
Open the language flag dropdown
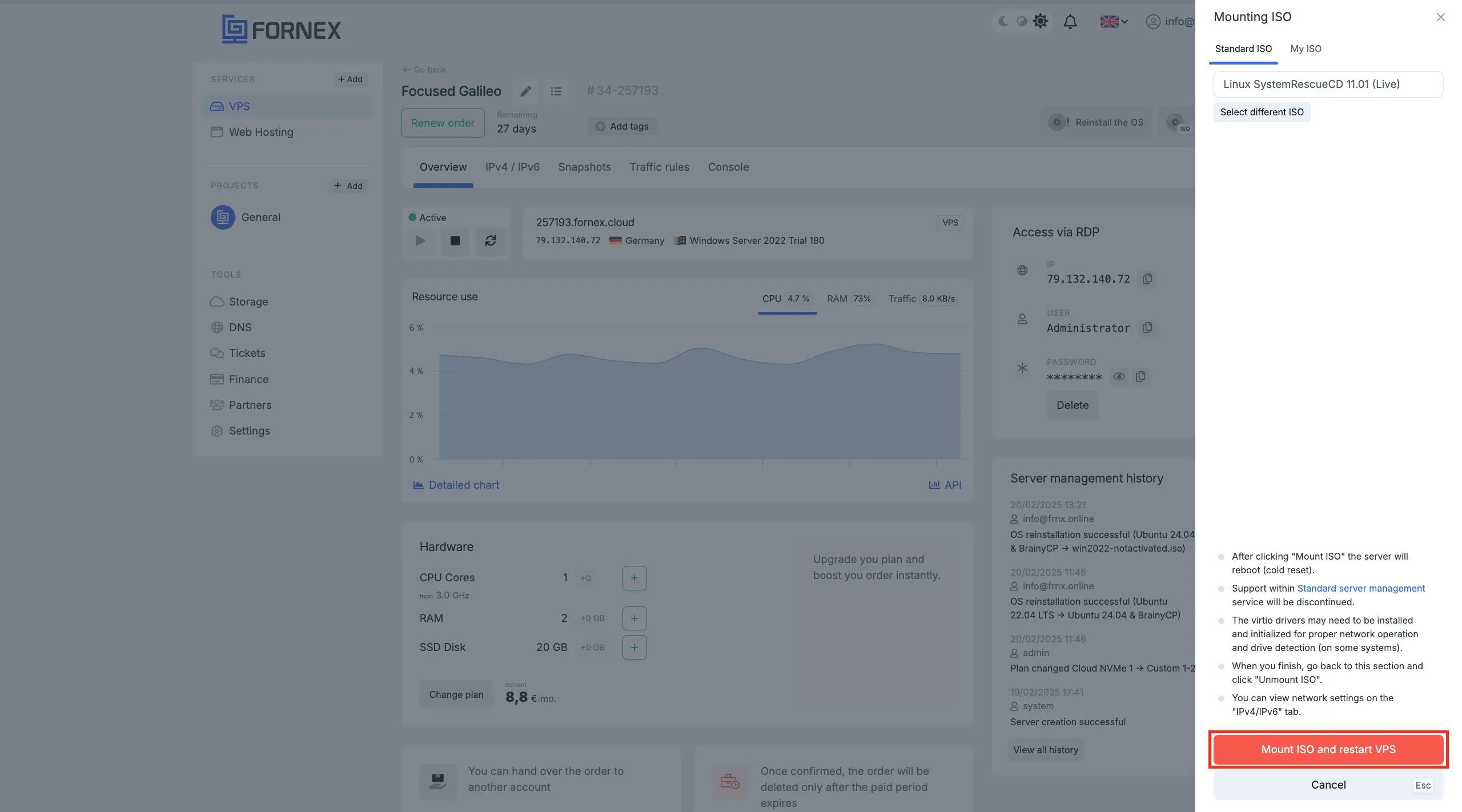[1114, 22]
